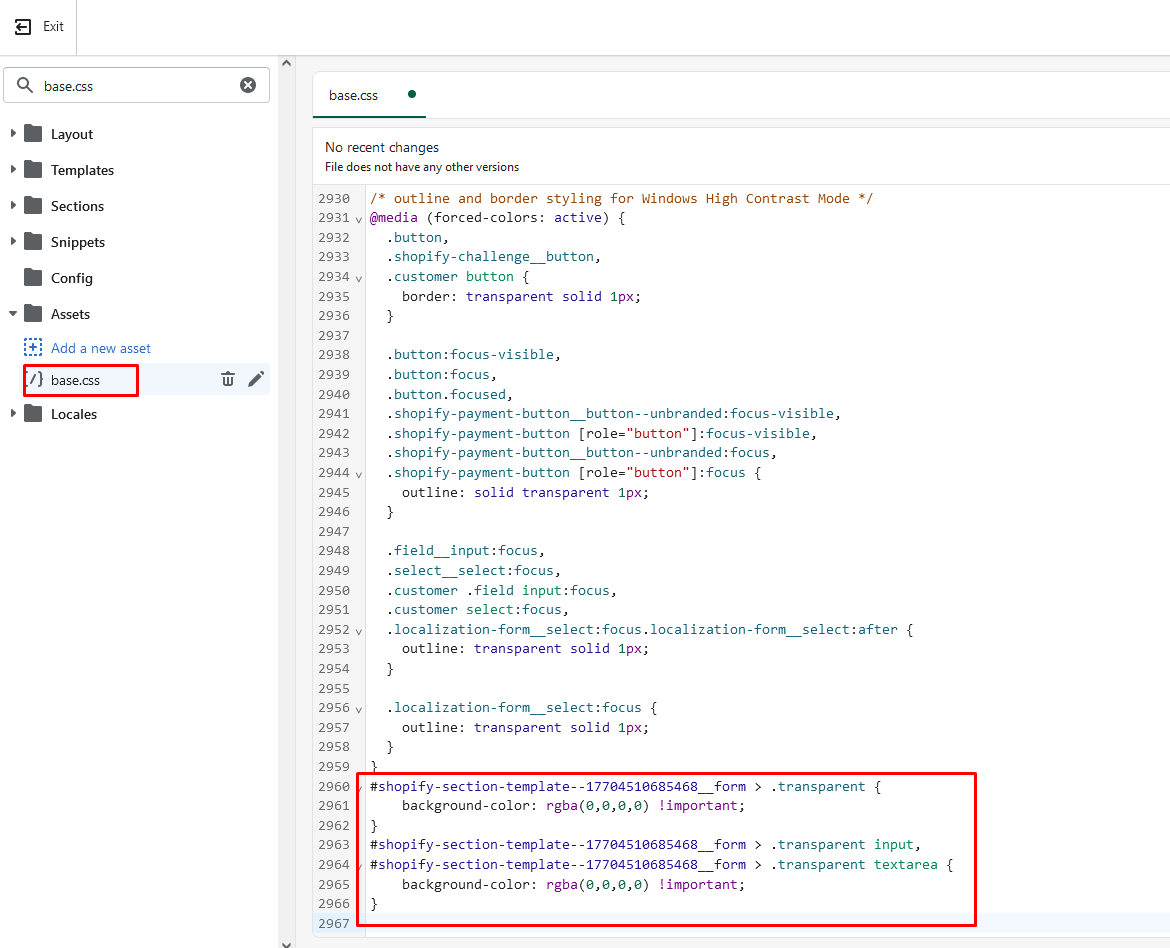The image size is (1170, 948).
Task: Expand the Templates folder
Action: click(x=13, y=169)
